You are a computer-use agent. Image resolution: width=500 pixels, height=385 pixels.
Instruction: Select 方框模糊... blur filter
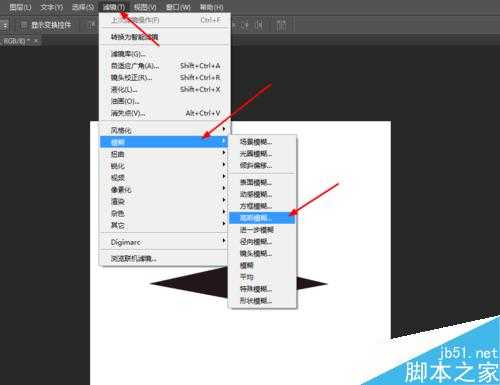262,206
